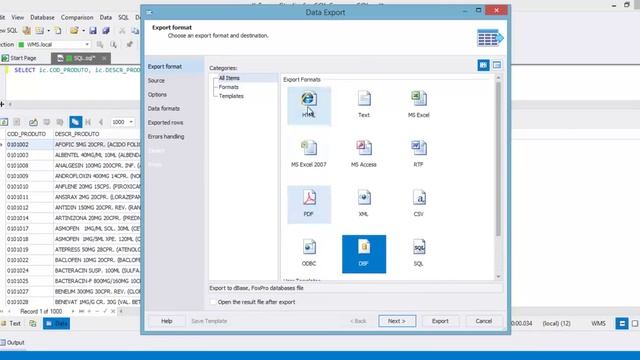This screenshot has height=360, width=640.
Task: Switch to the SQL.sql document tab
Action: (81, 58)
